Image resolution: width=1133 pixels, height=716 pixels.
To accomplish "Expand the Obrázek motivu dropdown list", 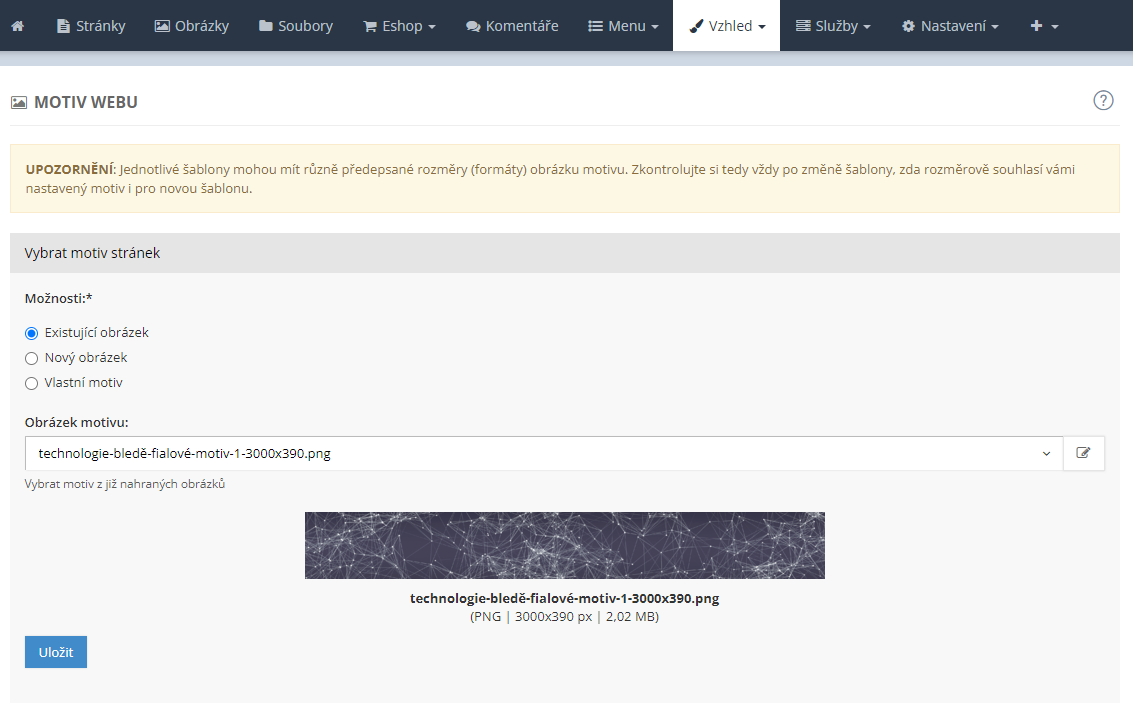I will (x=543, y=453).
